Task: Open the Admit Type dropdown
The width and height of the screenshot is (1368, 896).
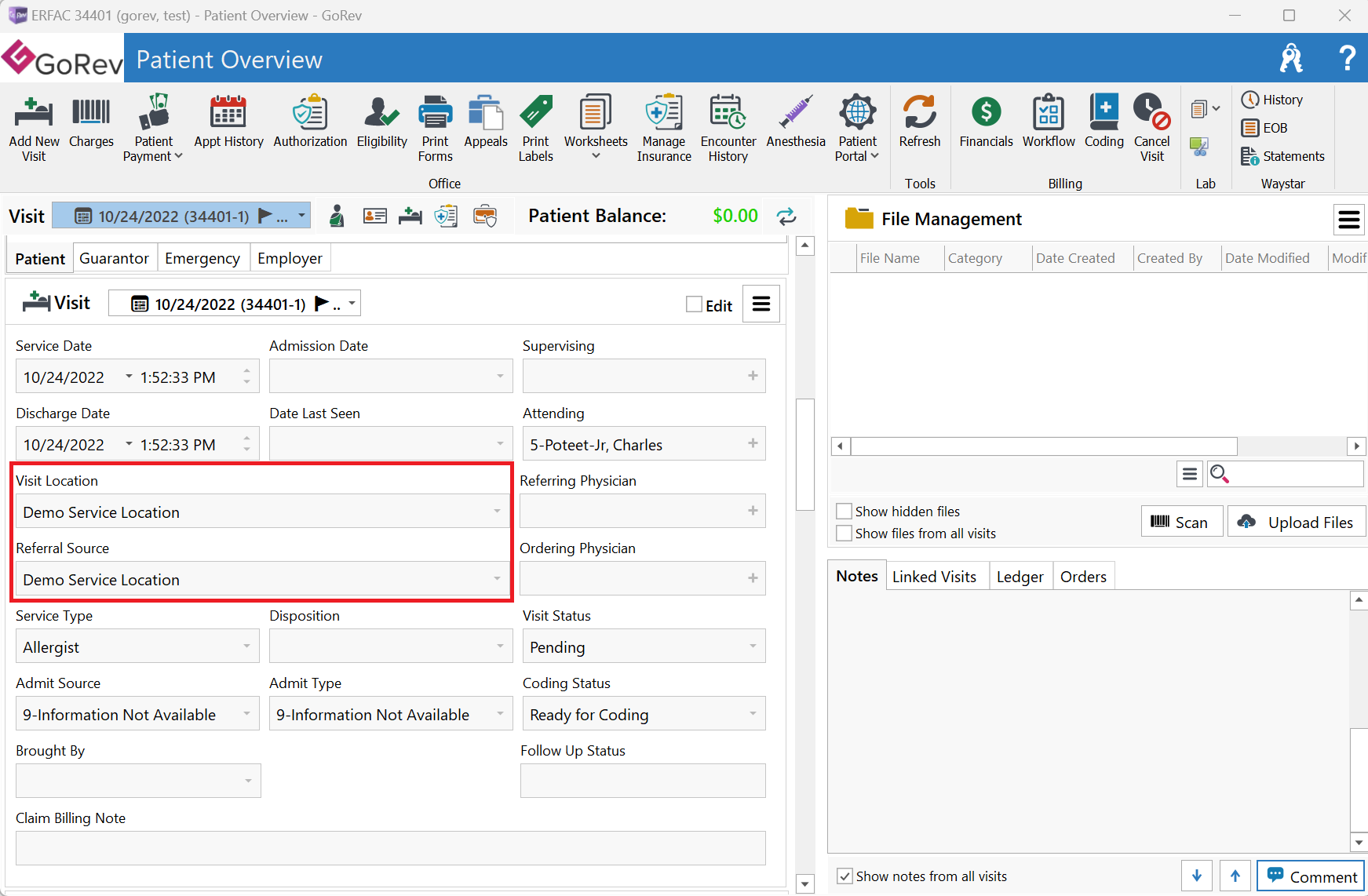Action: tap(500, 714)
